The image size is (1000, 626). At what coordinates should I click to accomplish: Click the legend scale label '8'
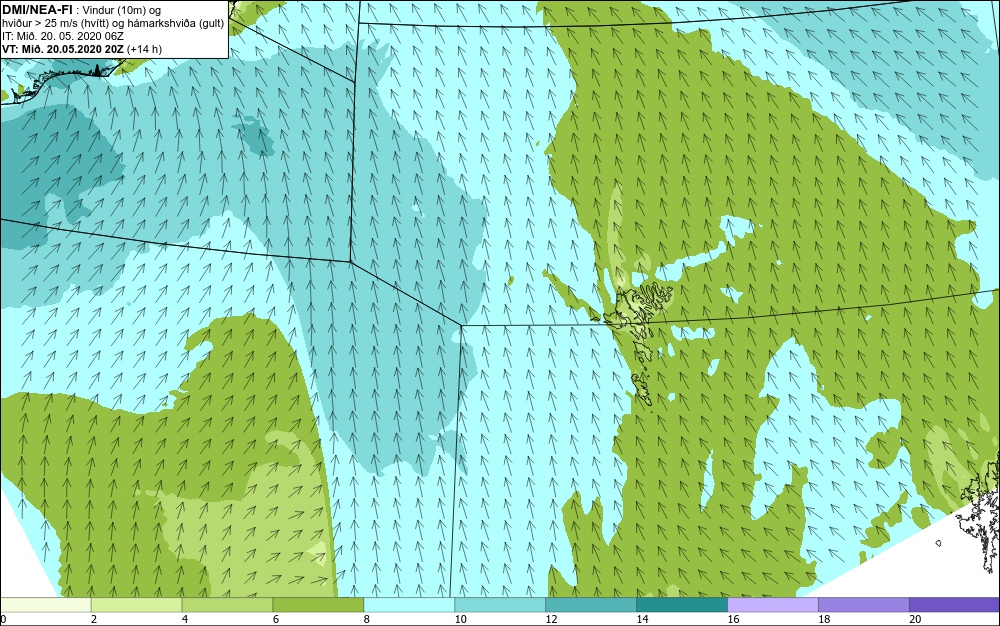coord(367,619)
